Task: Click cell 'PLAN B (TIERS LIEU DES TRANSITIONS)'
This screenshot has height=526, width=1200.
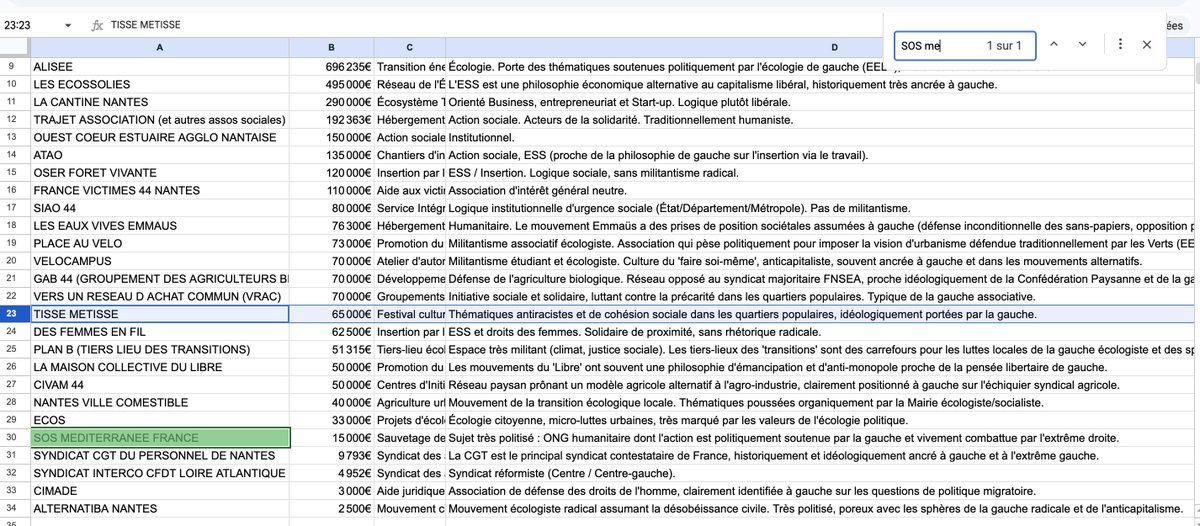Action: click(x=160, y=349)
